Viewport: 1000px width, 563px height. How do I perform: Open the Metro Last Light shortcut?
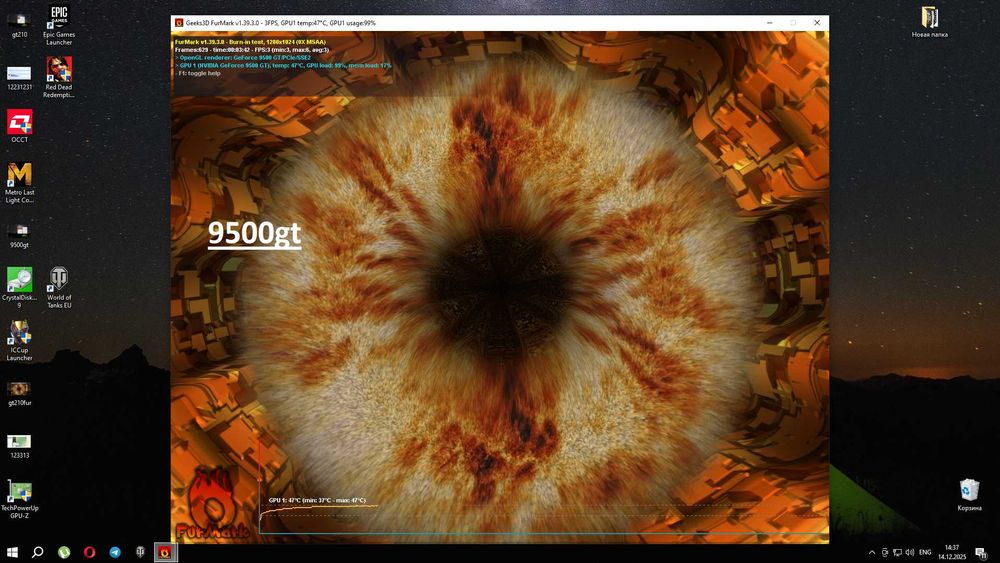(19, 183)
